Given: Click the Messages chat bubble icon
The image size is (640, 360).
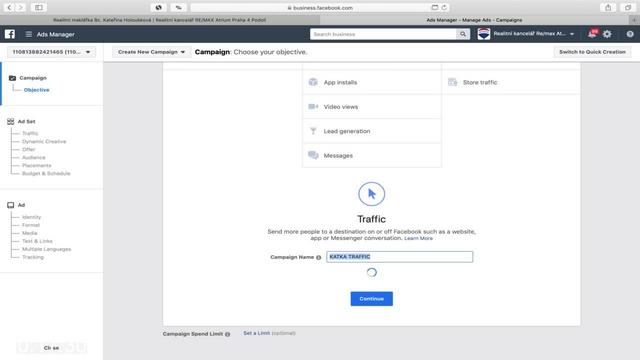Looking at the screenshot, I should click(313, 155).
